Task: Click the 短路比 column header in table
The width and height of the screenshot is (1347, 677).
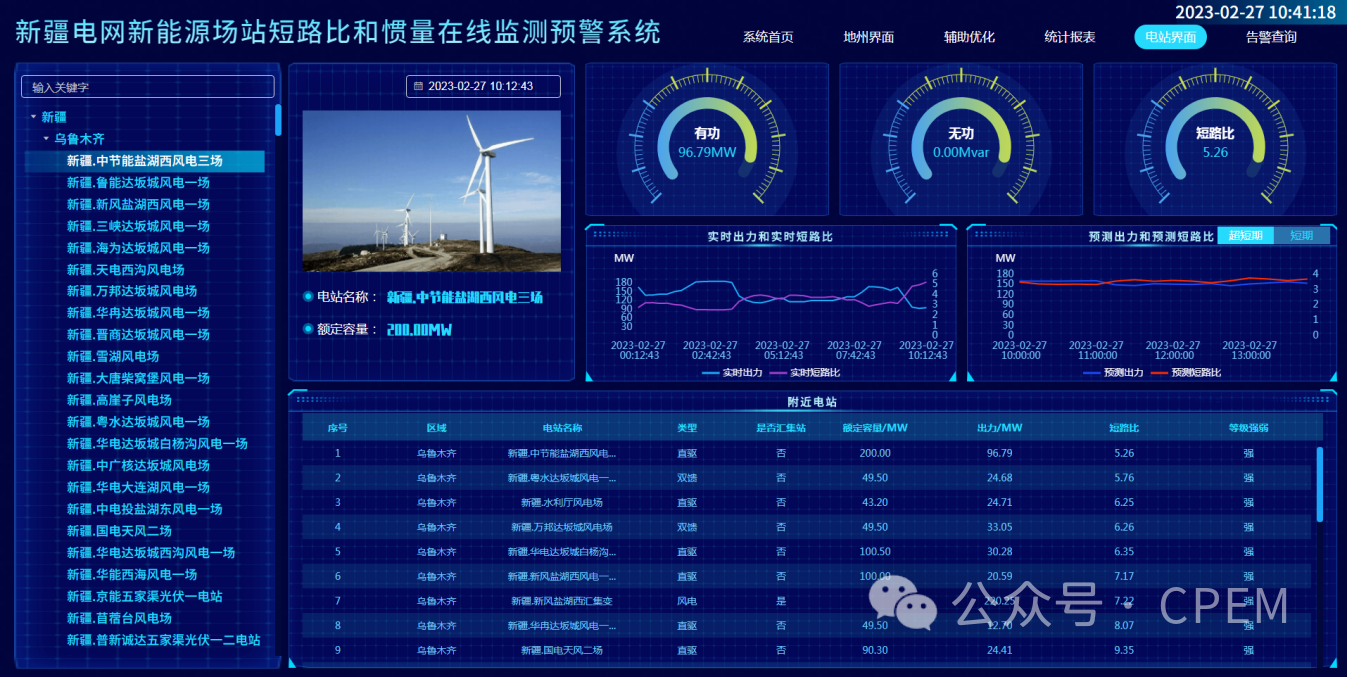Action: tap(1124, 428)
